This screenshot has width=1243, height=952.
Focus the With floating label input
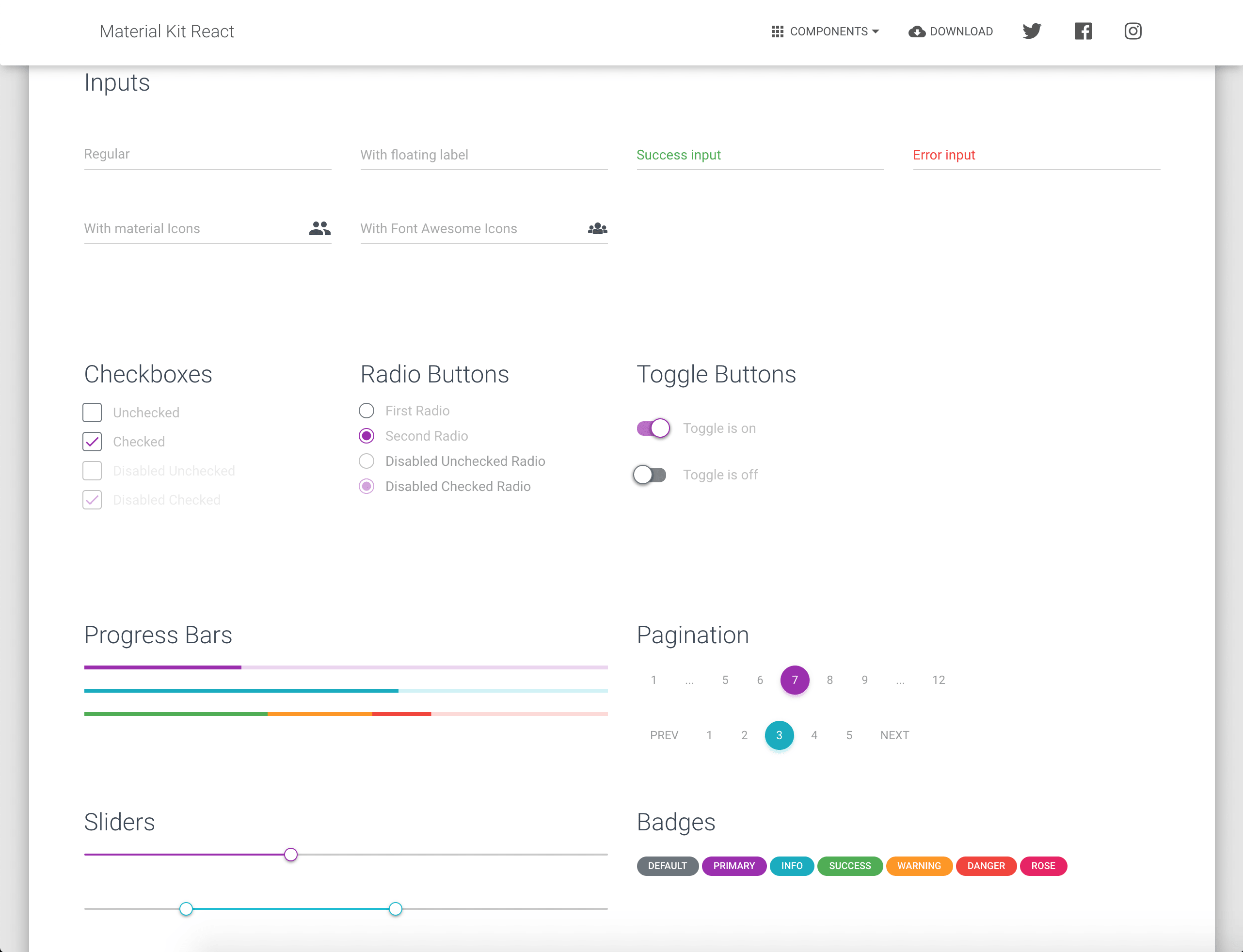[x=483, y=155]
